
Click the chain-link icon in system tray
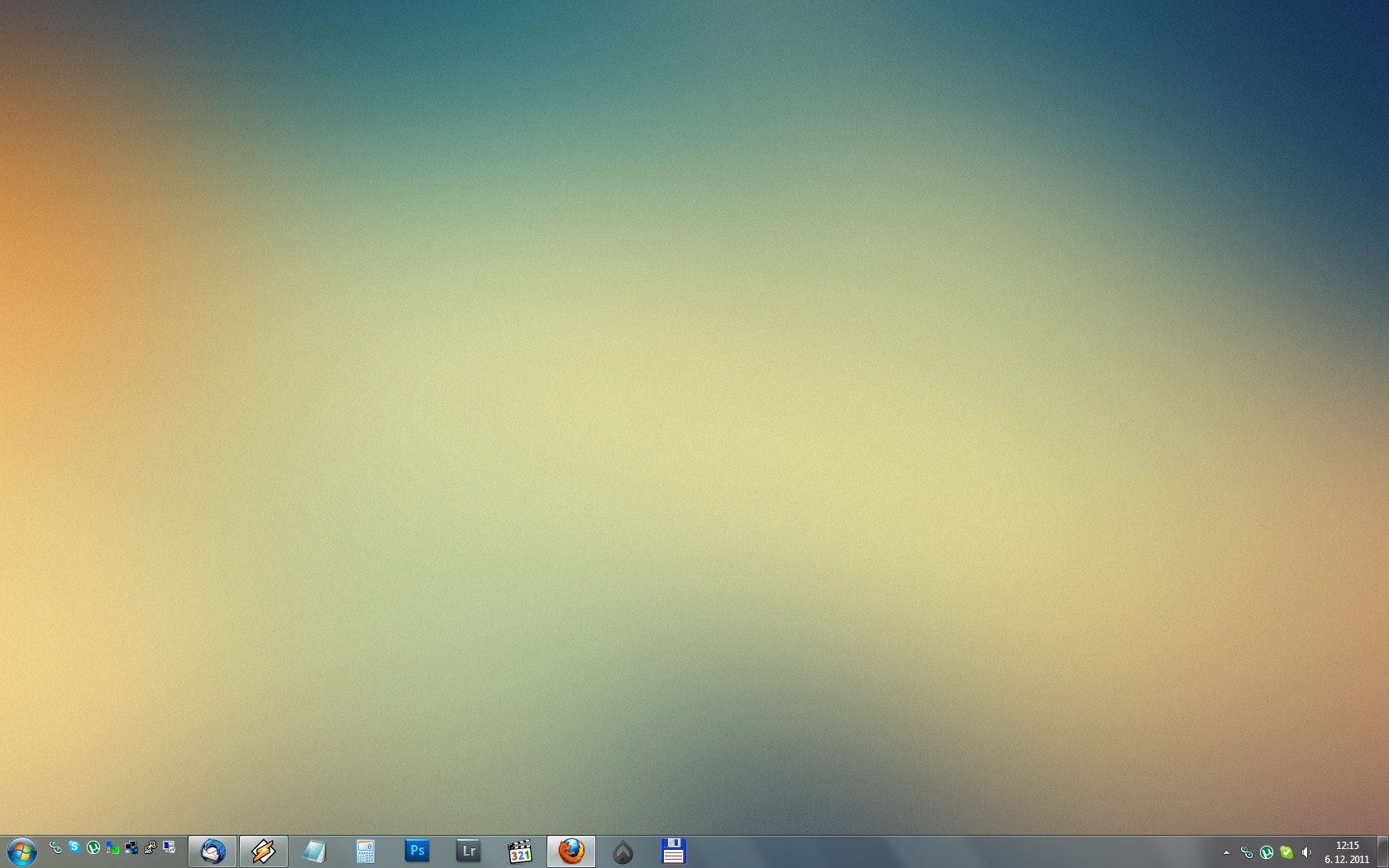click(1247, 852)
